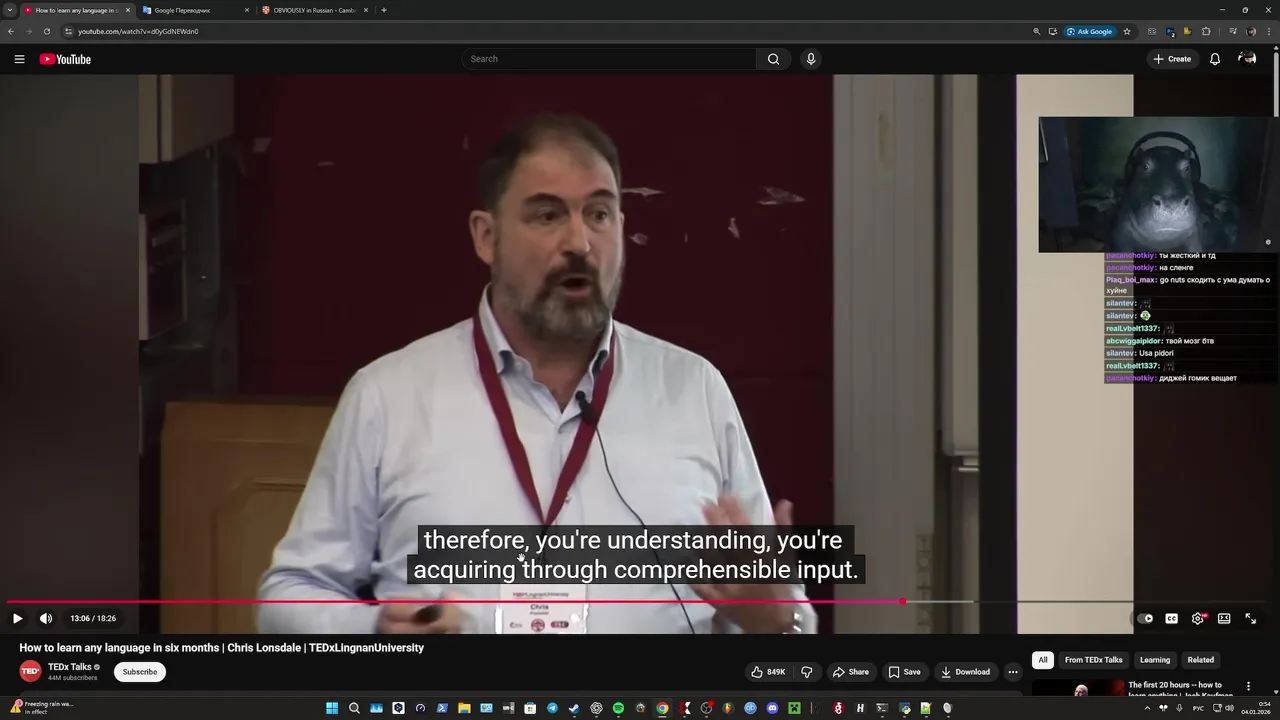1280x720 pixels.
Task: Switch to OBVIOUSLY in Russian Cambridge tab
Action: (315, 10)
